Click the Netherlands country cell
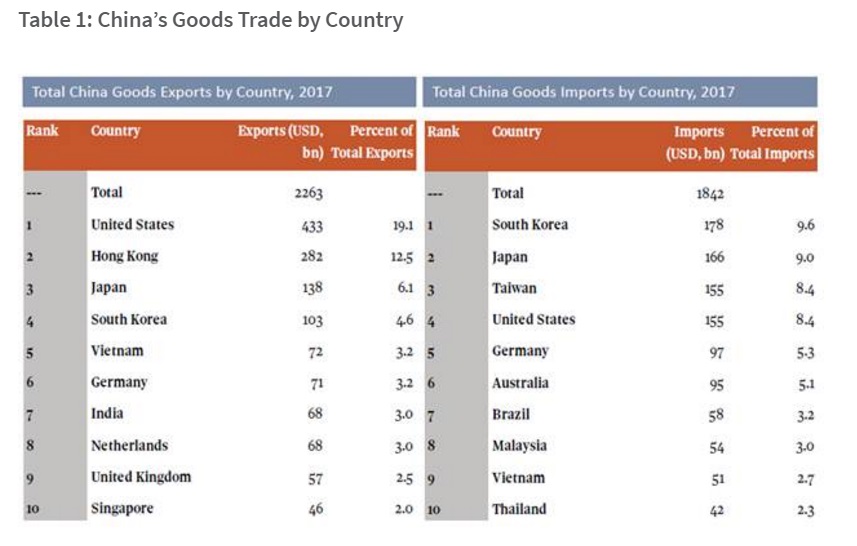Screen dimensions: 857x546 [x=129, y=446]
